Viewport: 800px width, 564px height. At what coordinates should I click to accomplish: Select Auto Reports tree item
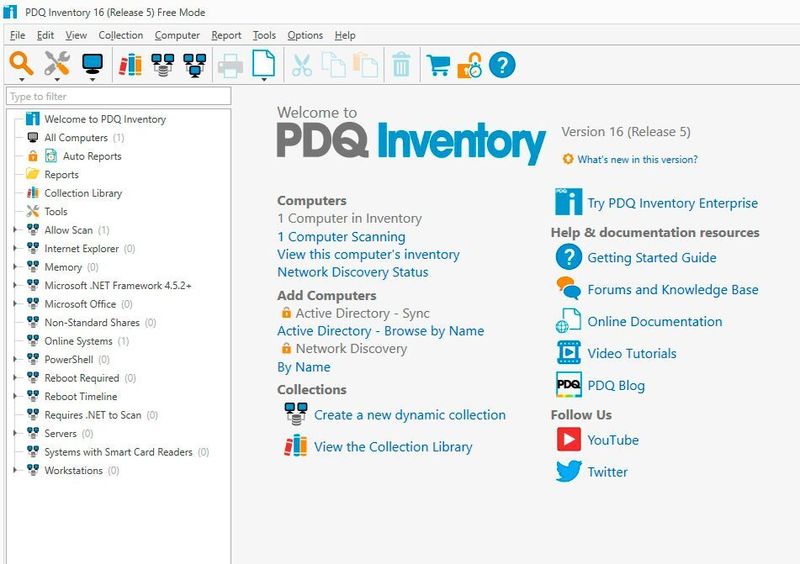[92, 156]
